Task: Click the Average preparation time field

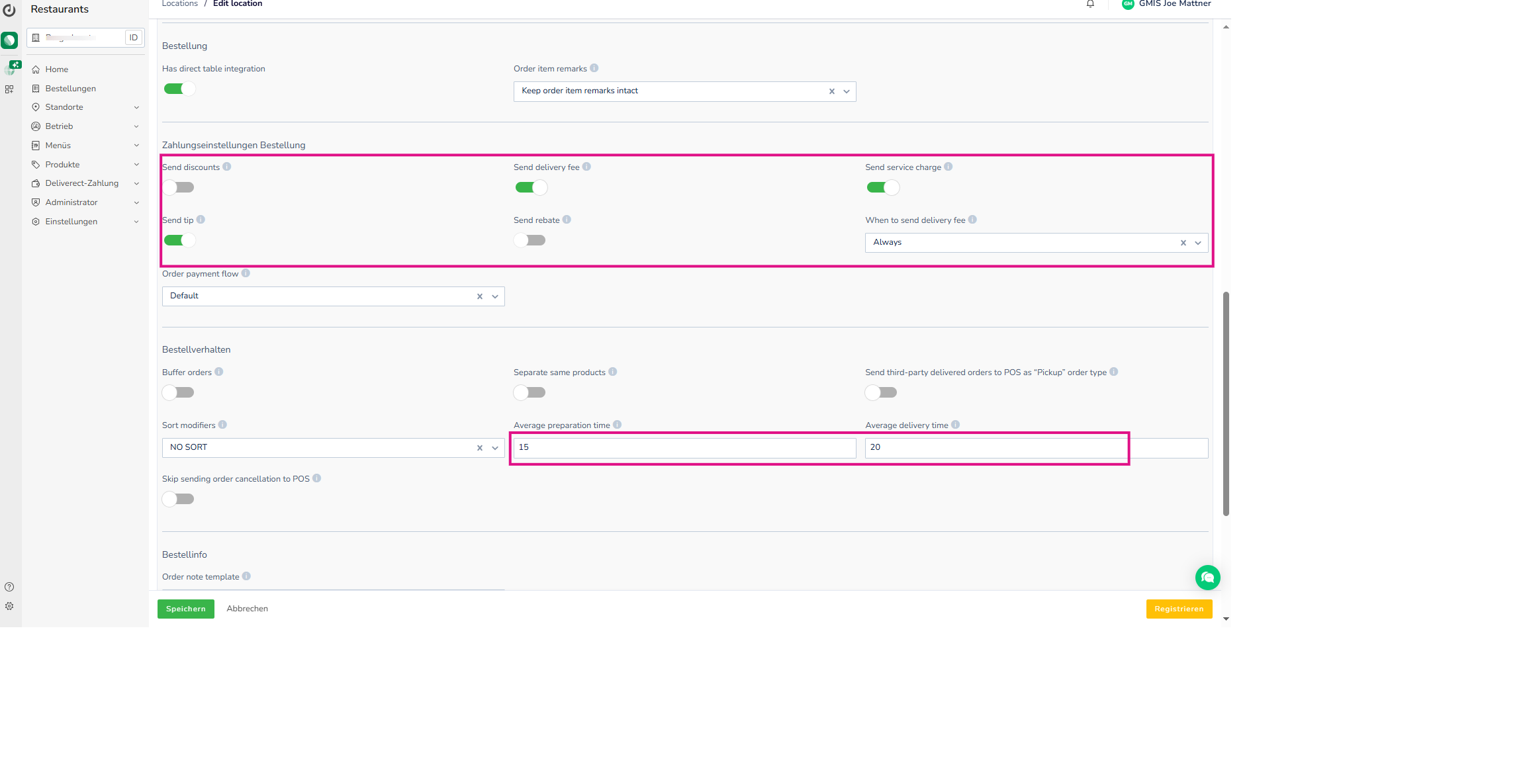Action: tap(684, 448)
